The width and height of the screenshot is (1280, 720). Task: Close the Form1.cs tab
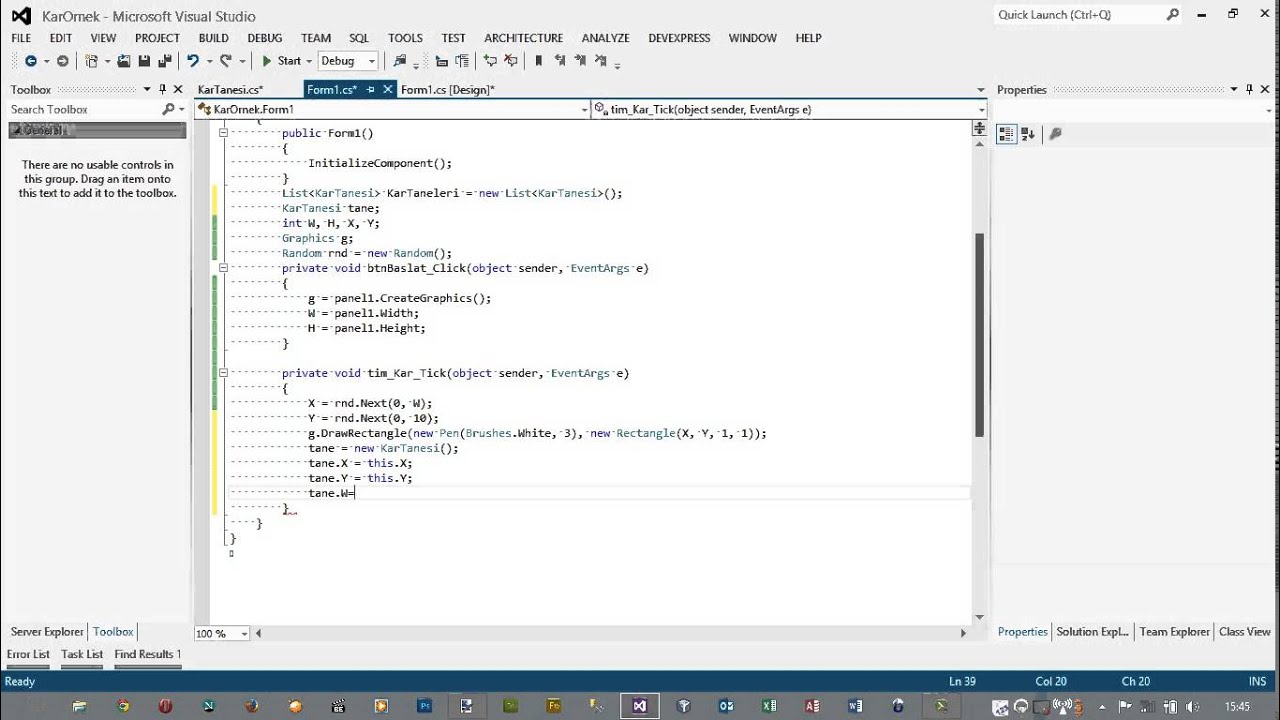pyautogui.click(x=386, y=90)
